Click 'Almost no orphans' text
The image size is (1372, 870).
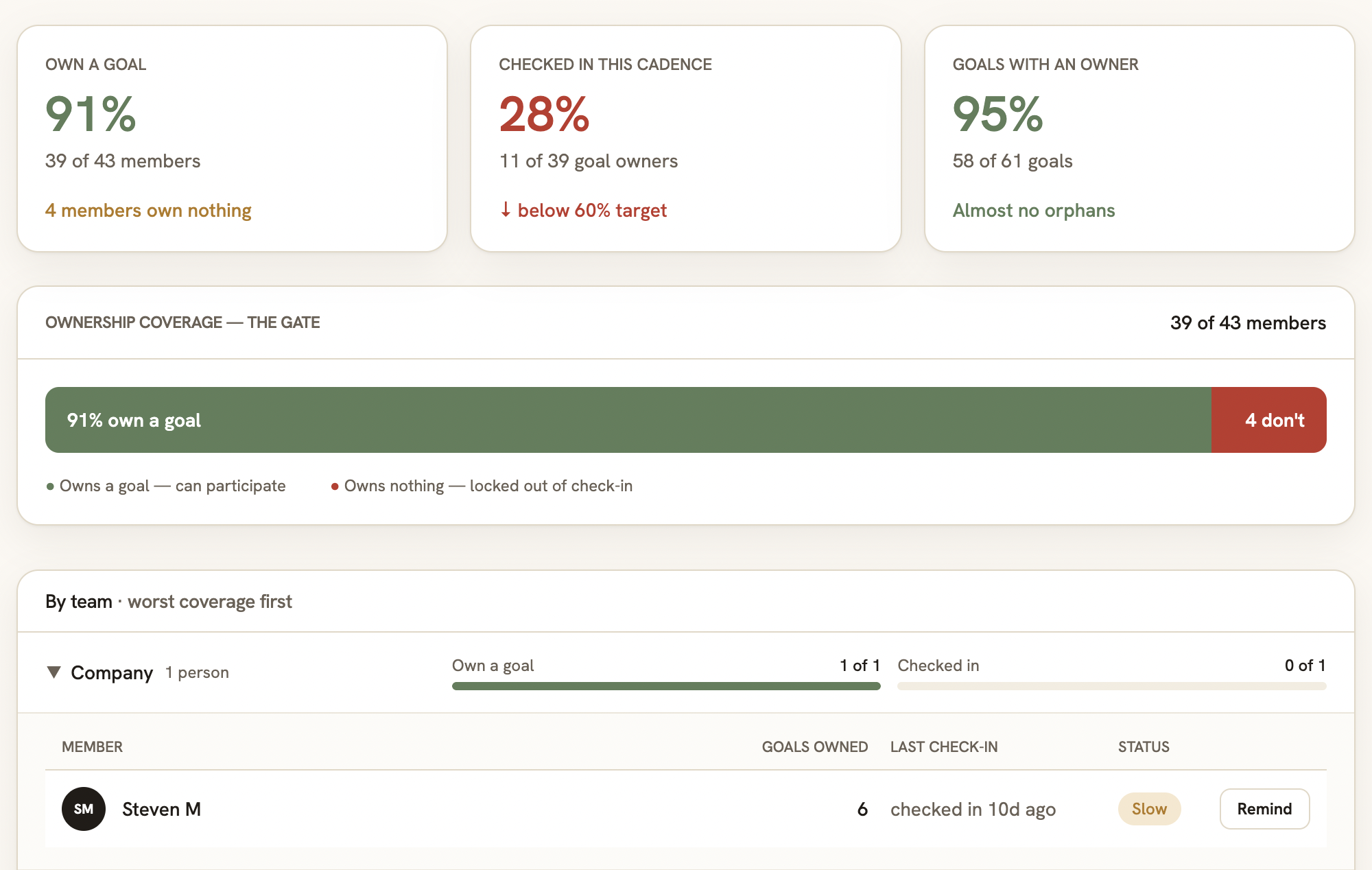pos(1034,210)
